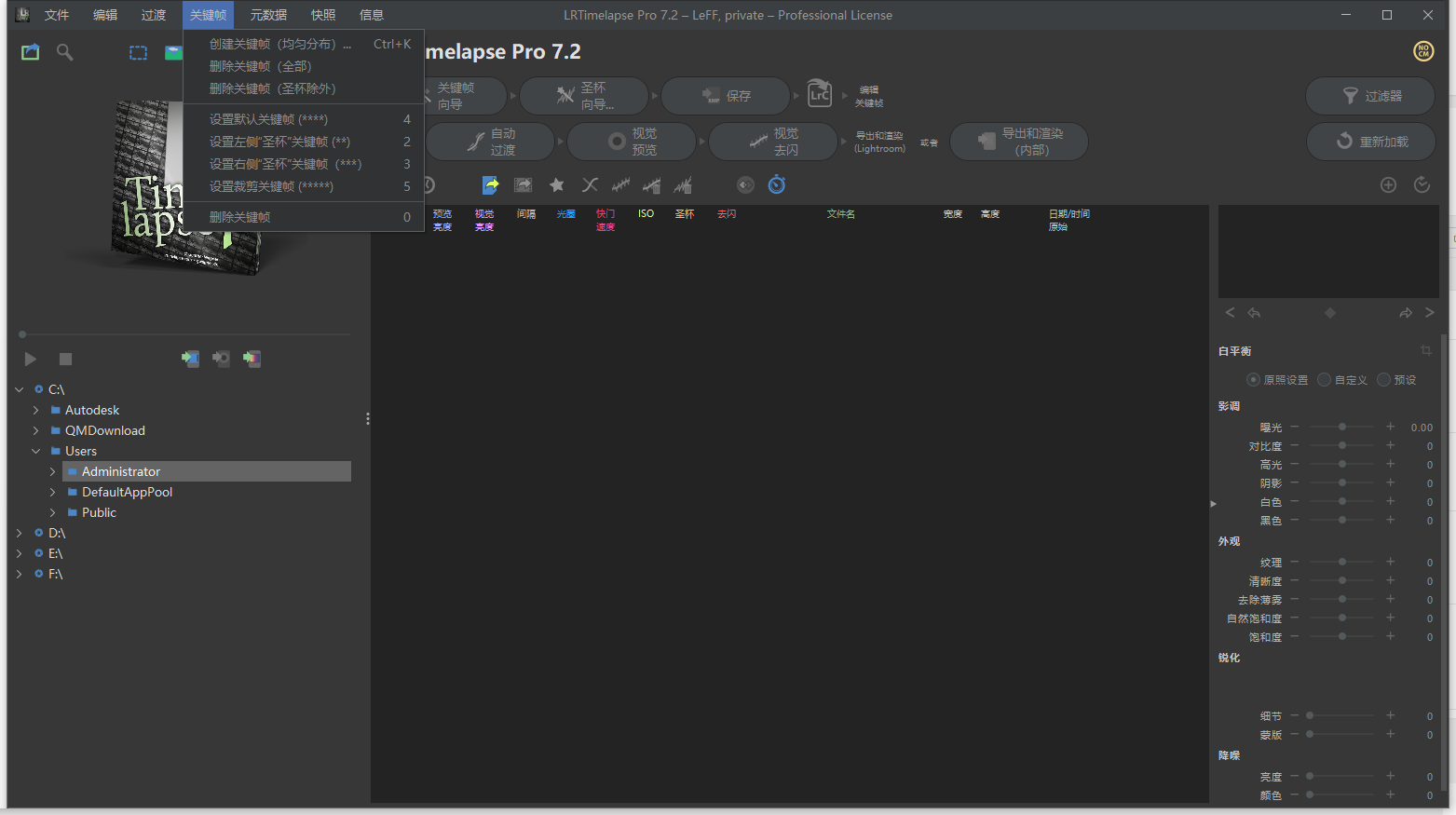Expand the E:\ drive
The image size is (1456, 815).
tap(19, 553)
